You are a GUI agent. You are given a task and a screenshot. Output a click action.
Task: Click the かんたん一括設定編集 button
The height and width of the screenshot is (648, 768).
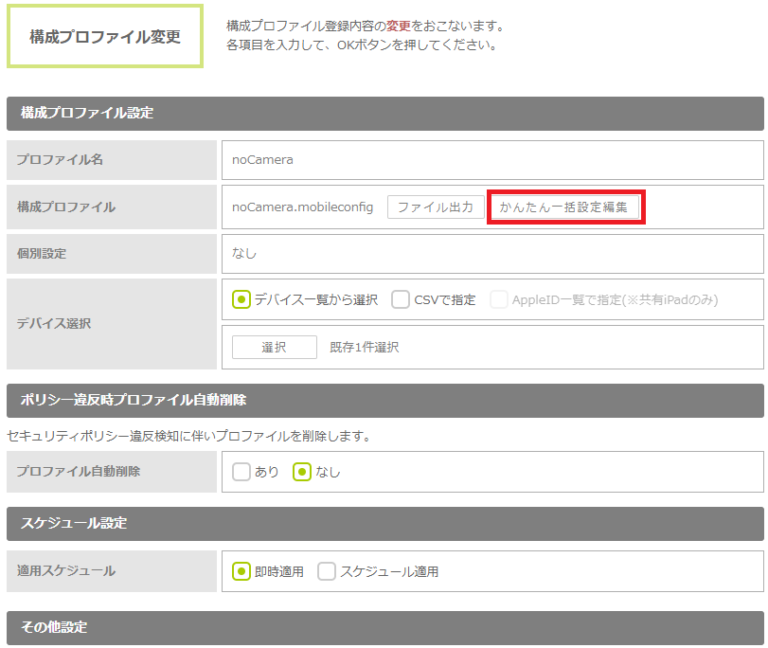click(564, 207)
